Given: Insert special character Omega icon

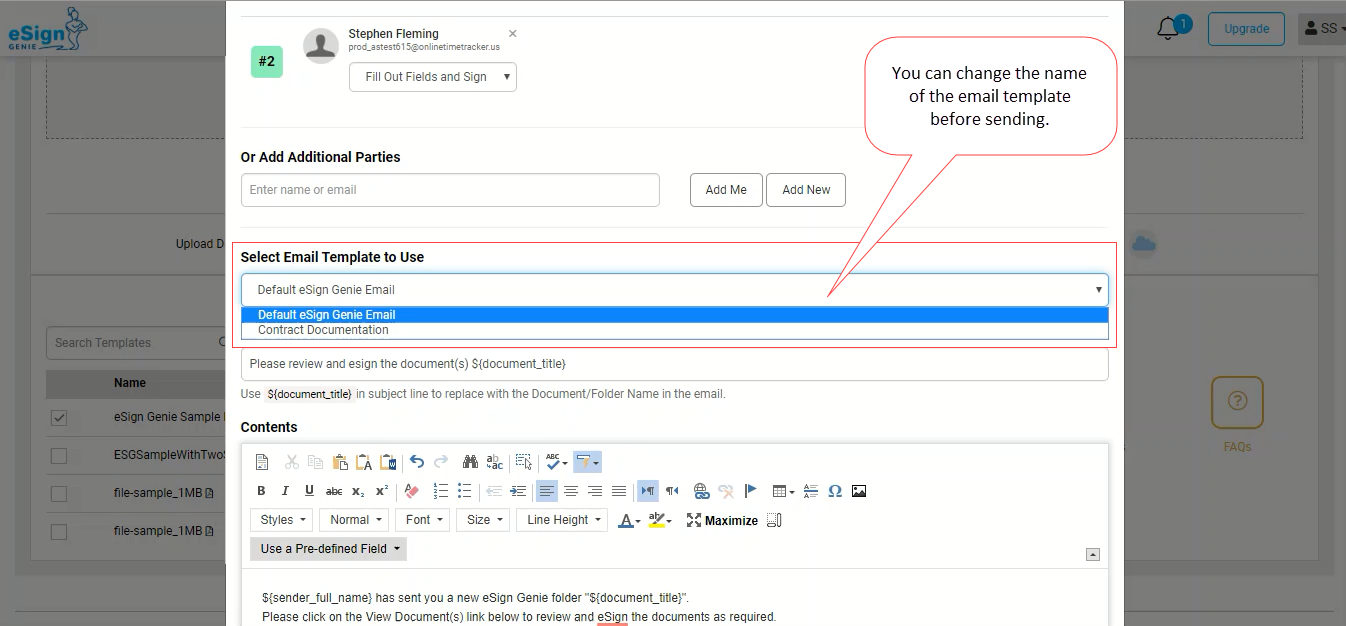Looking at the screenshot, I should [x=835, y=491].
